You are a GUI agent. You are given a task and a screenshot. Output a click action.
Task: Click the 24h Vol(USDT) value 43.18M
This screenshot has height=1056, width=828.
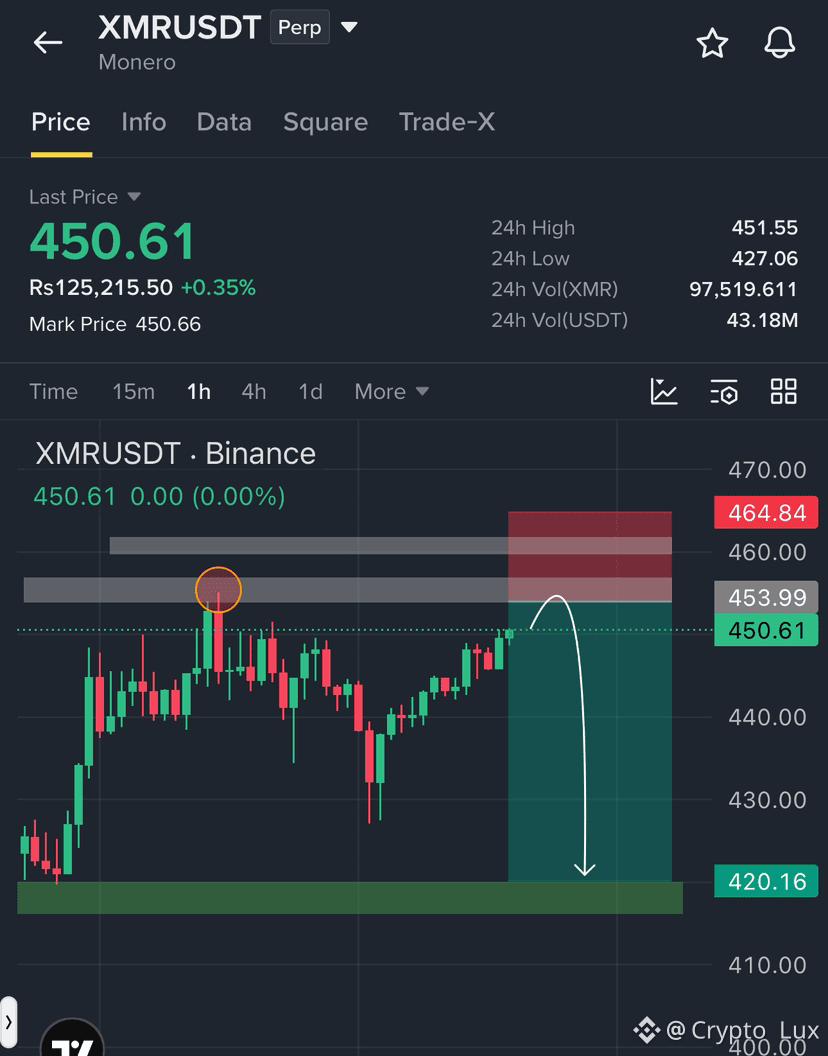point(762,320)
